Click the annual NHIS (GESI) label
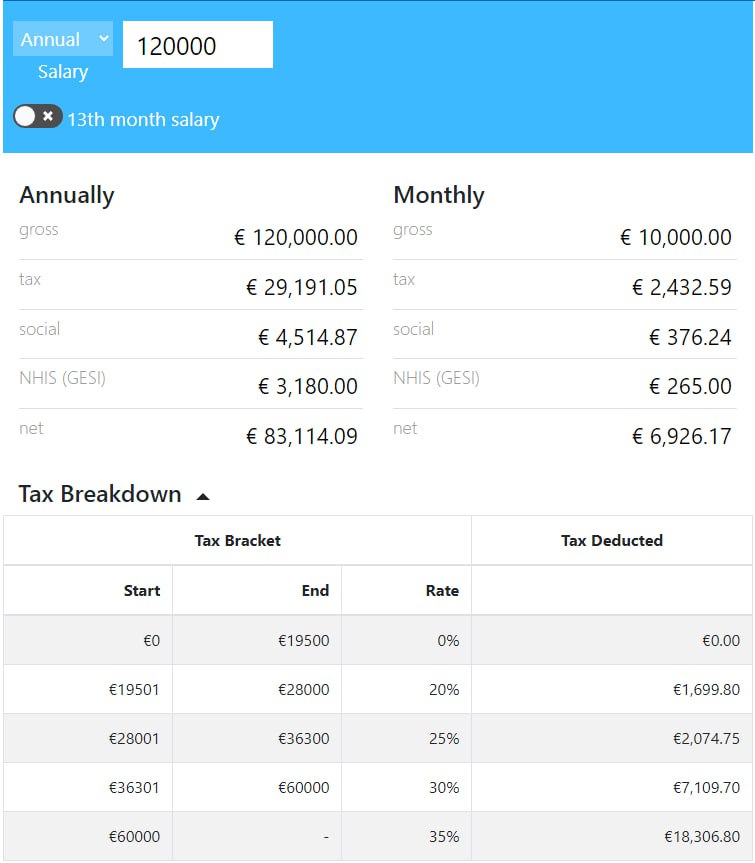This screenshot has width=755, height=863. 62,378
